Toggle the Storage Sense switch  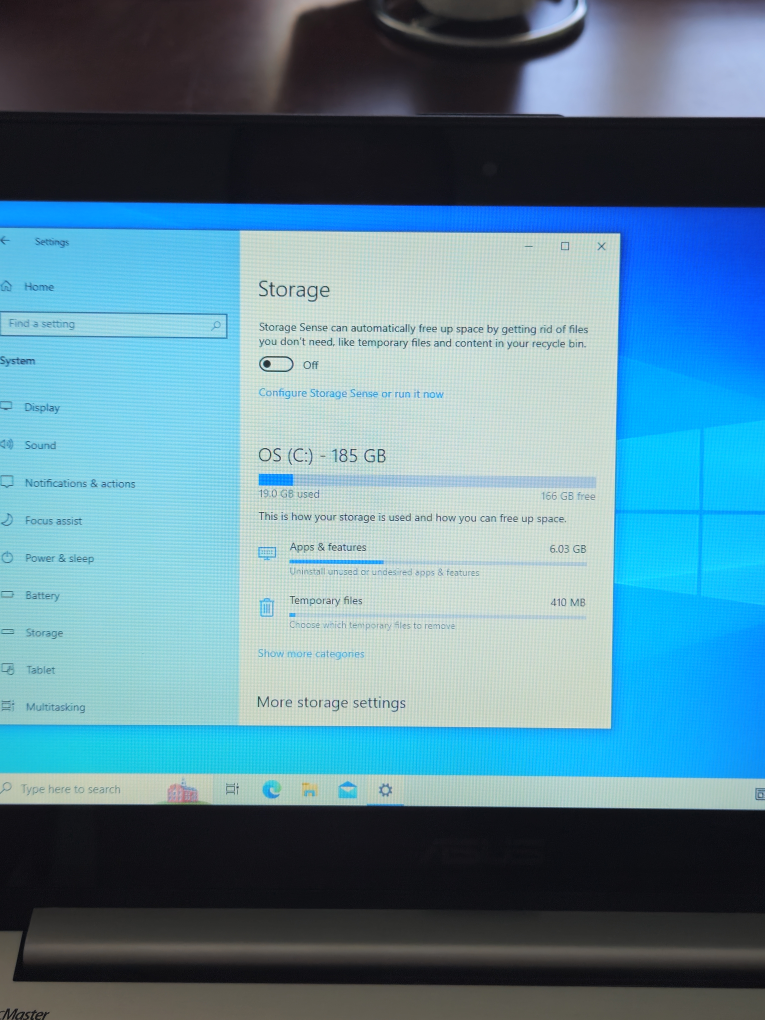[276, 364]
